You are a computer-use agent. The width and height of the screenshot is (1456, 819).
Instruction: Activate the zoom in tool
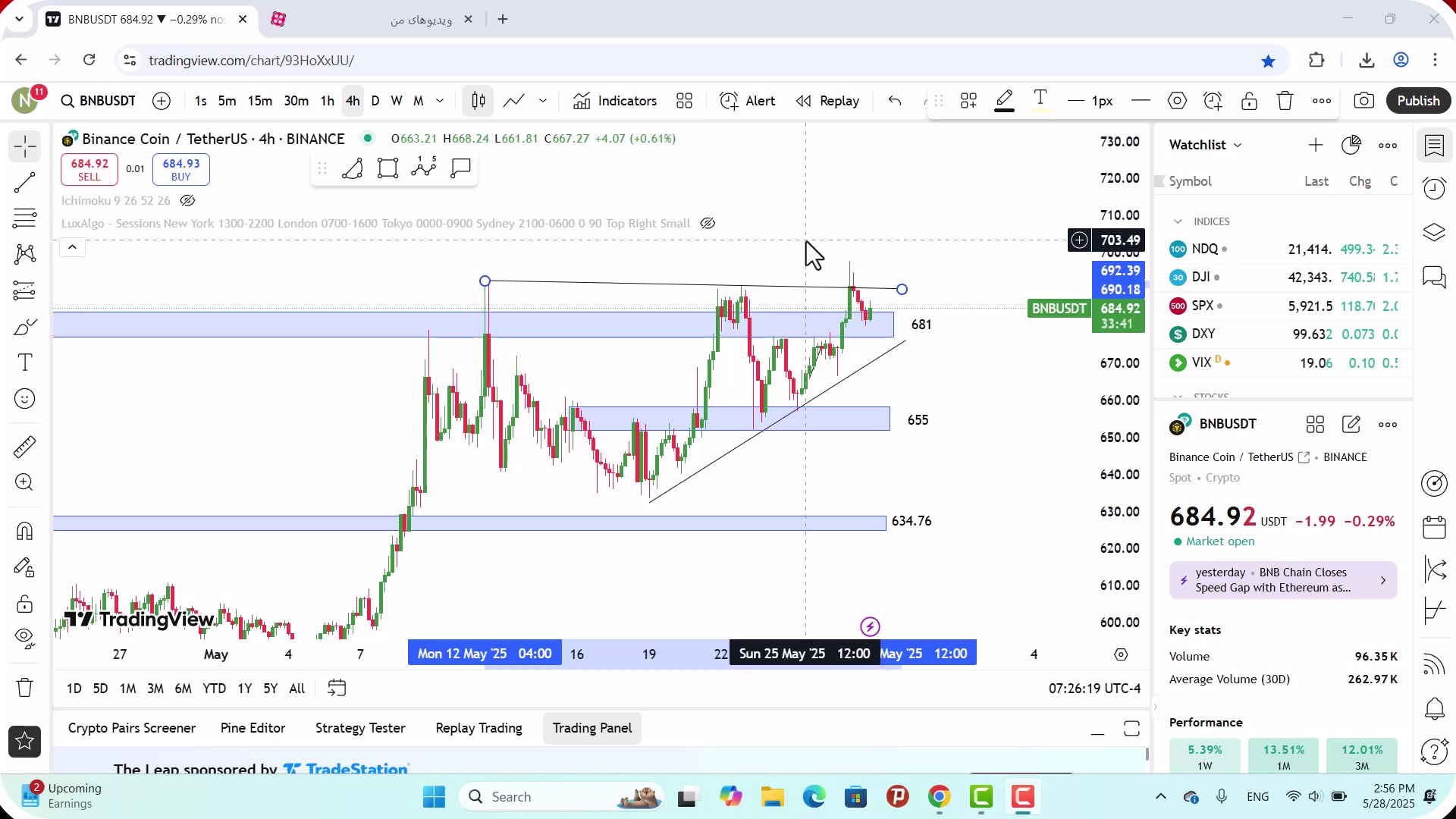[25, 482]
